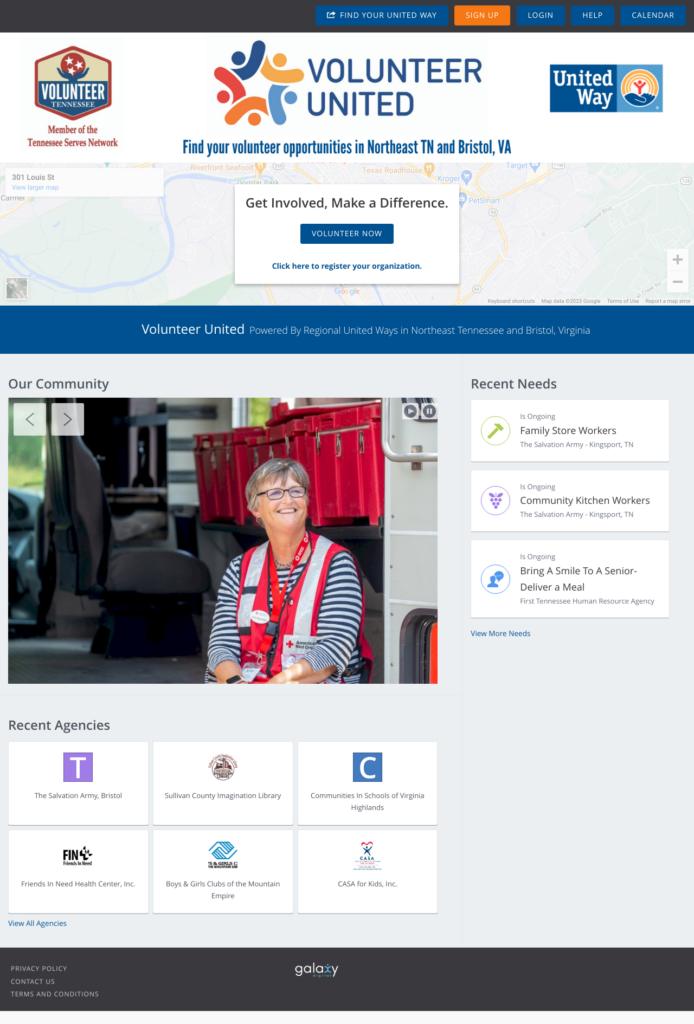Show next slide in Our Community carousel

(x=67, y=419)
